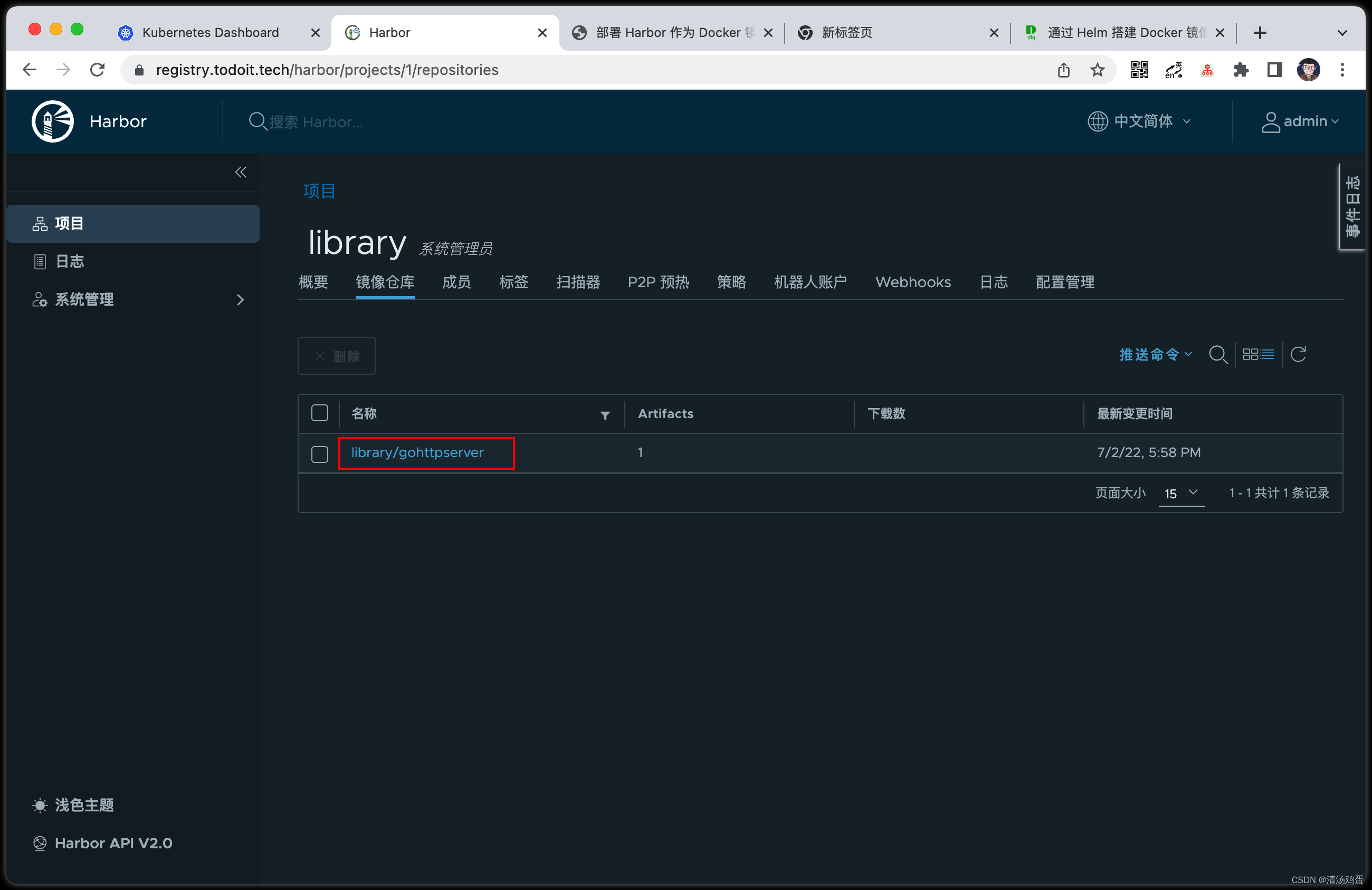Open the 成员 members tab
The height and width of the screenshot is (890, 1372).
456,282
